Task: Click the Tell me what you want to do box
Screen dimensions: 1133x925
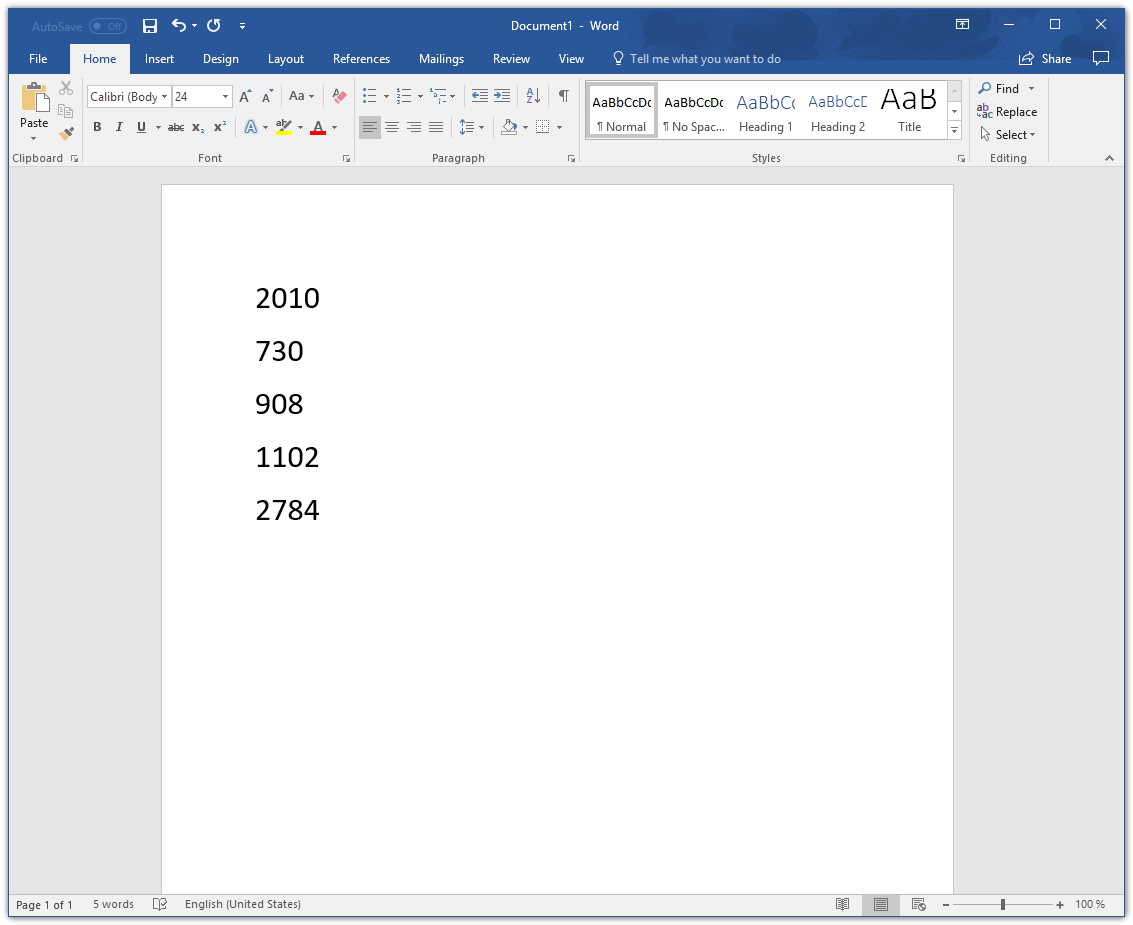Action: (x=697, y=59)
